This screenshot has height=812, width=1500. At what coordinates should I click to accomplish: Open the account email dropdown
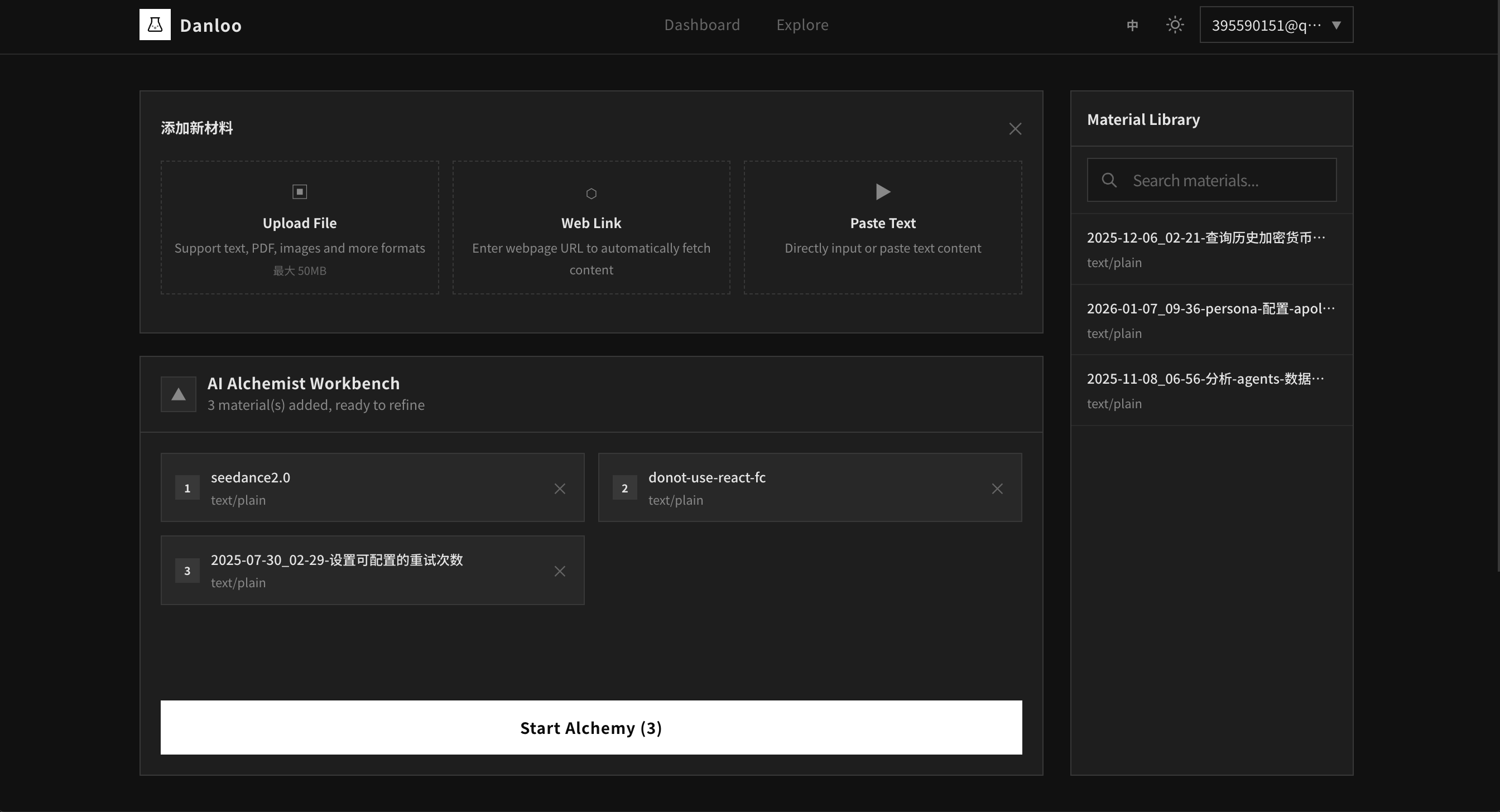click(x=1276, y=25)
